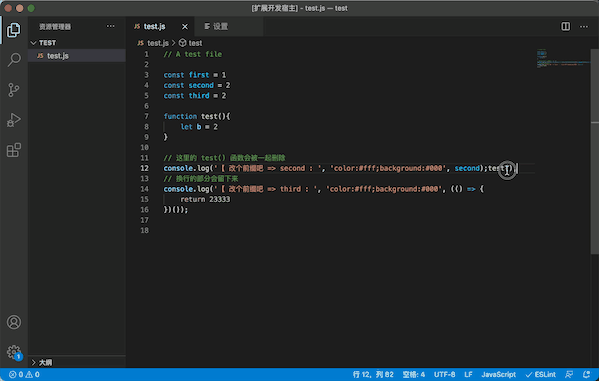Image resolution: width=599 pixels, height=381 pixels.
Task: Open the Source Control view icon
Action: coord(14,90)
